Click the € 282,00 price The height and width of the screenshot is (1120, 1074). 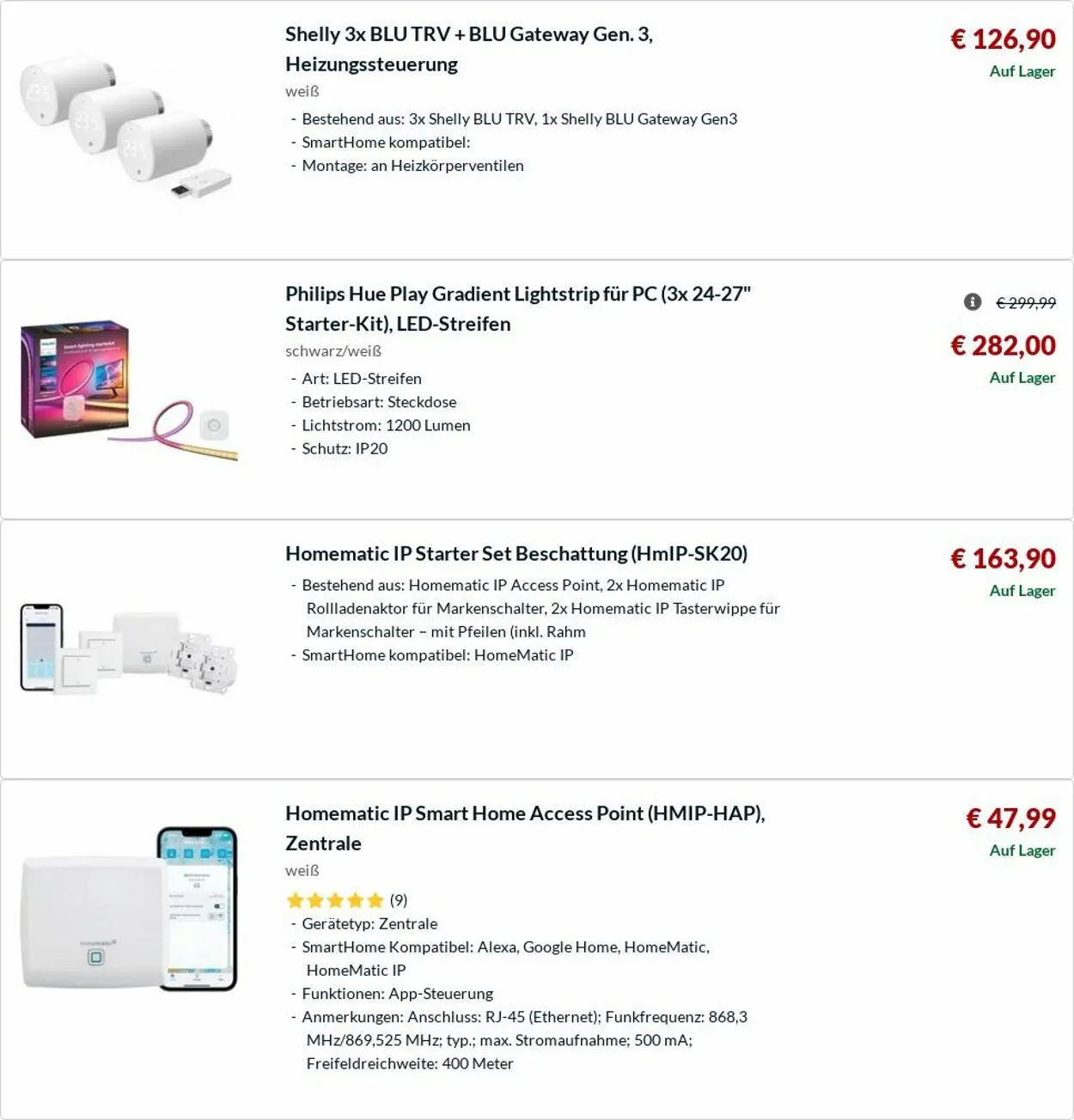pos(1003,345)
